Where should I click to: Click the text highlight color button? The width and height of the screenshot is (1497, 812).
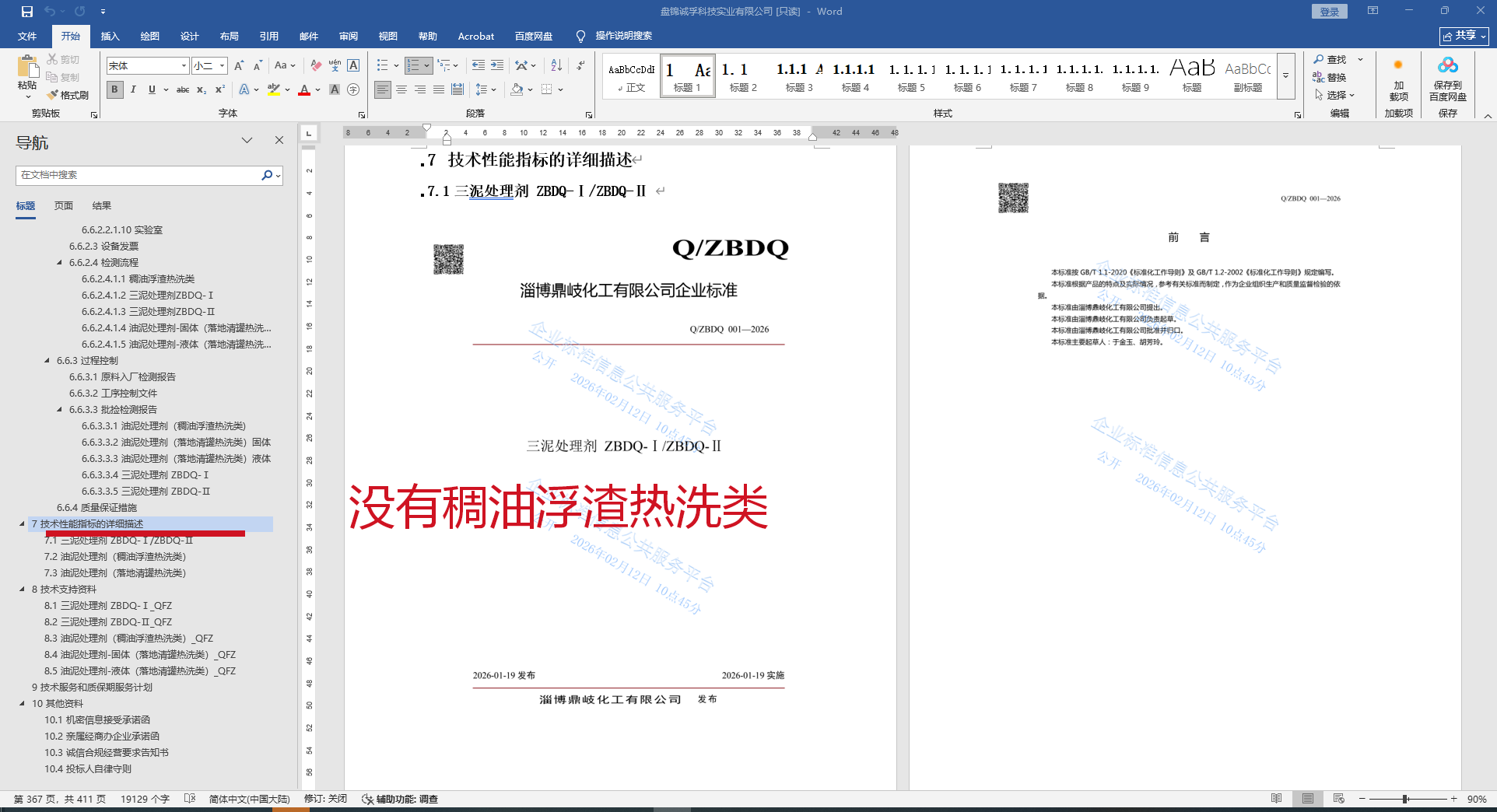tap(274, 89)
